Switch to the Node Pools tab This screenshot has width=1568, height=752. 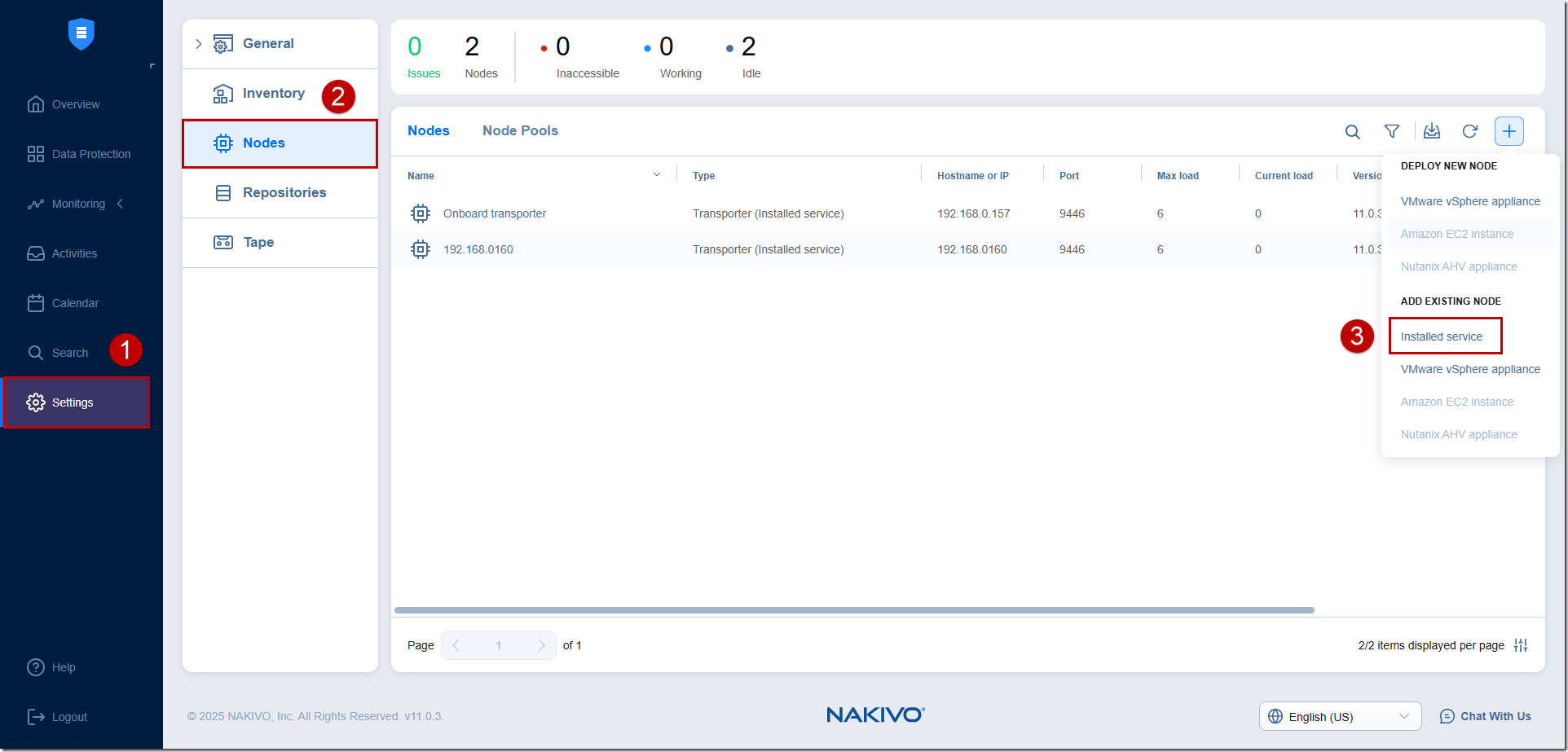click(520, 130)
